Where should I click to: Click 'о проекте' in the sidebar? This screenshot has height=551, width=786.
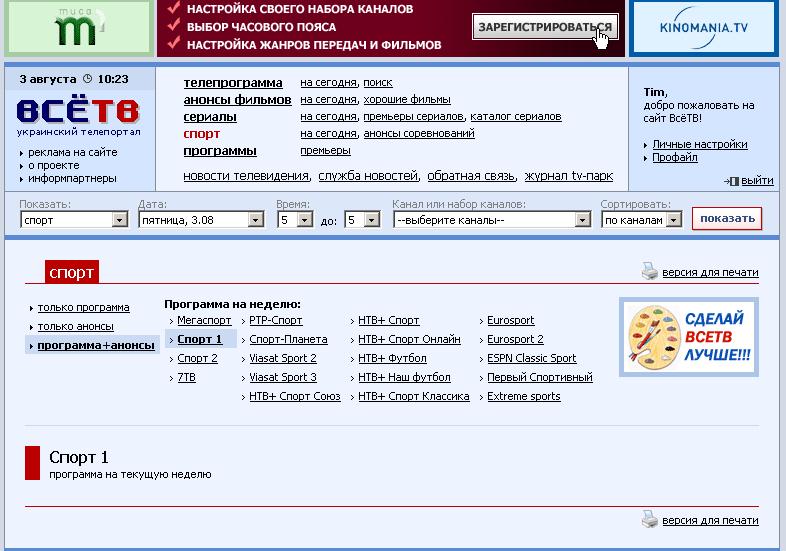[x=54, y=165]
